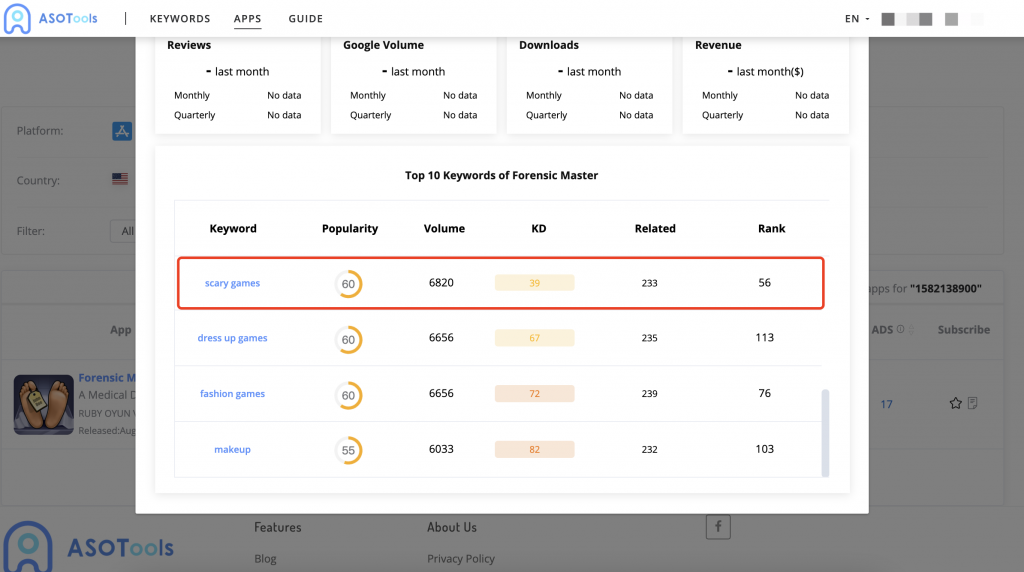Viewport: 1024px width, 572px height.
Task: Open the EN language dropdown
Action: pyautogui.click(x=857, y=19)
